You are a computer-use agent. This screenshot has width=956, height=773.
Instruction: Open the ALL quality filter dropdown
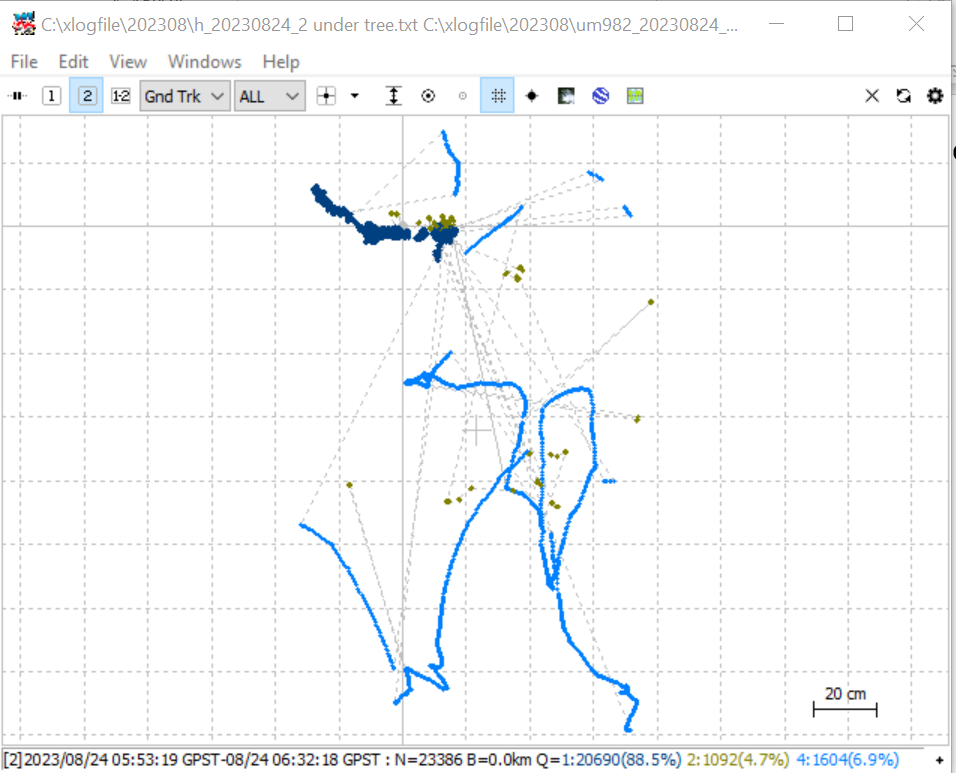[269, 96]
